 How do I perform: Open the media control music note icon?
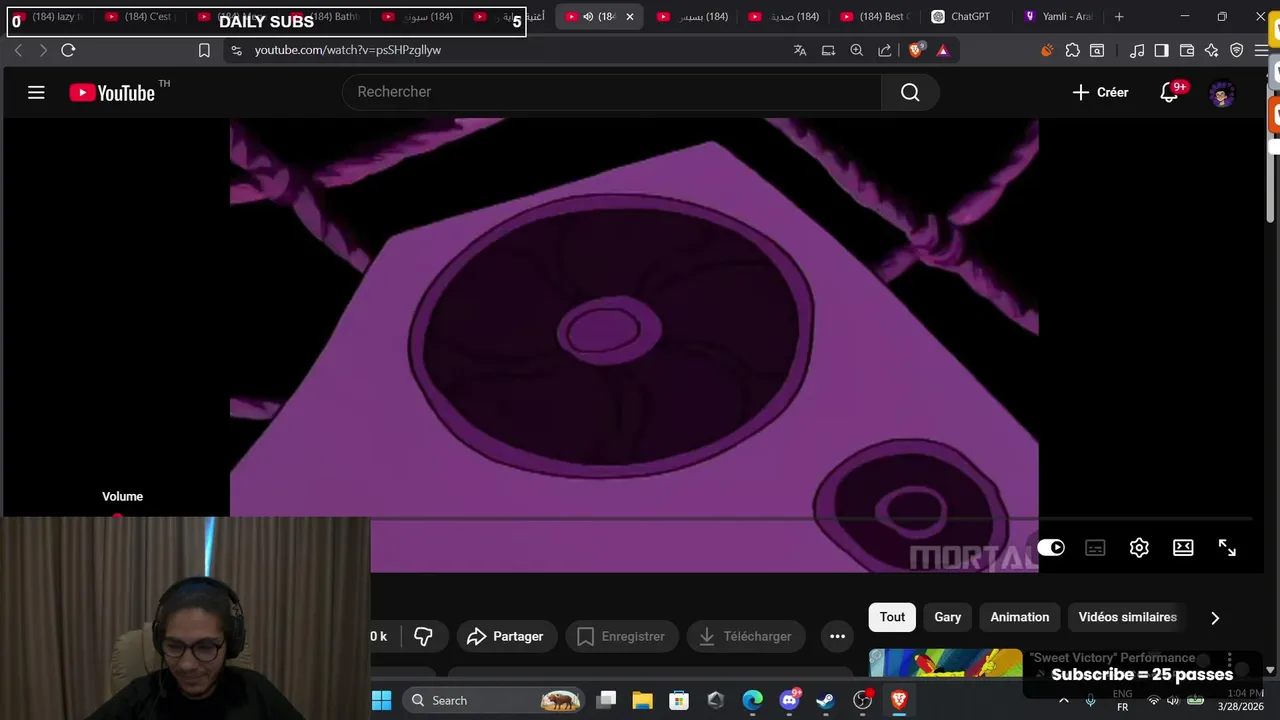point(1137,50)
